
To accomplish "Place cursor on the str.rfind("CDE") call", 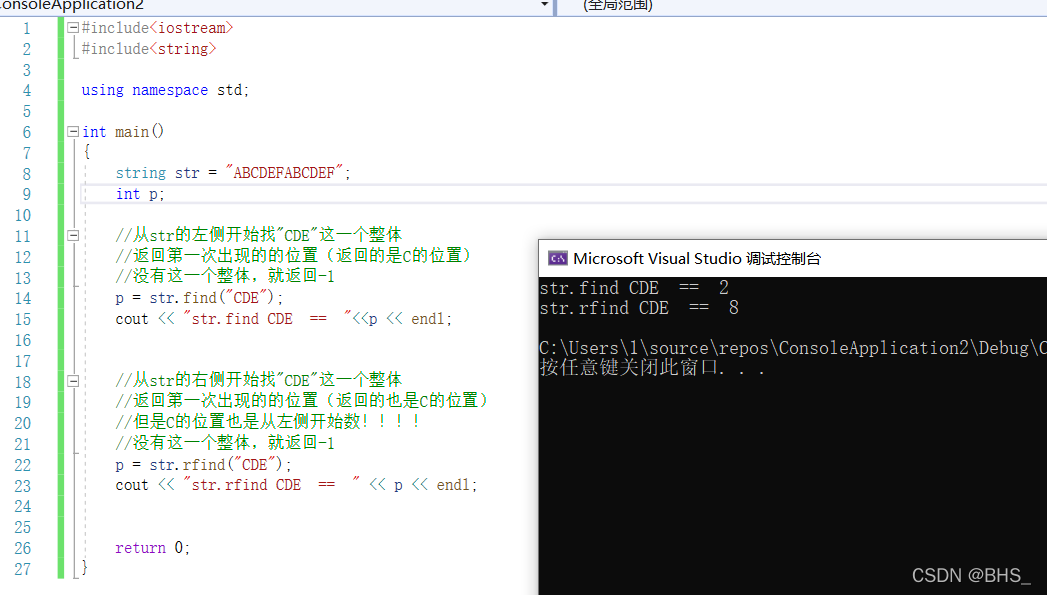I will tap(220, 464).
